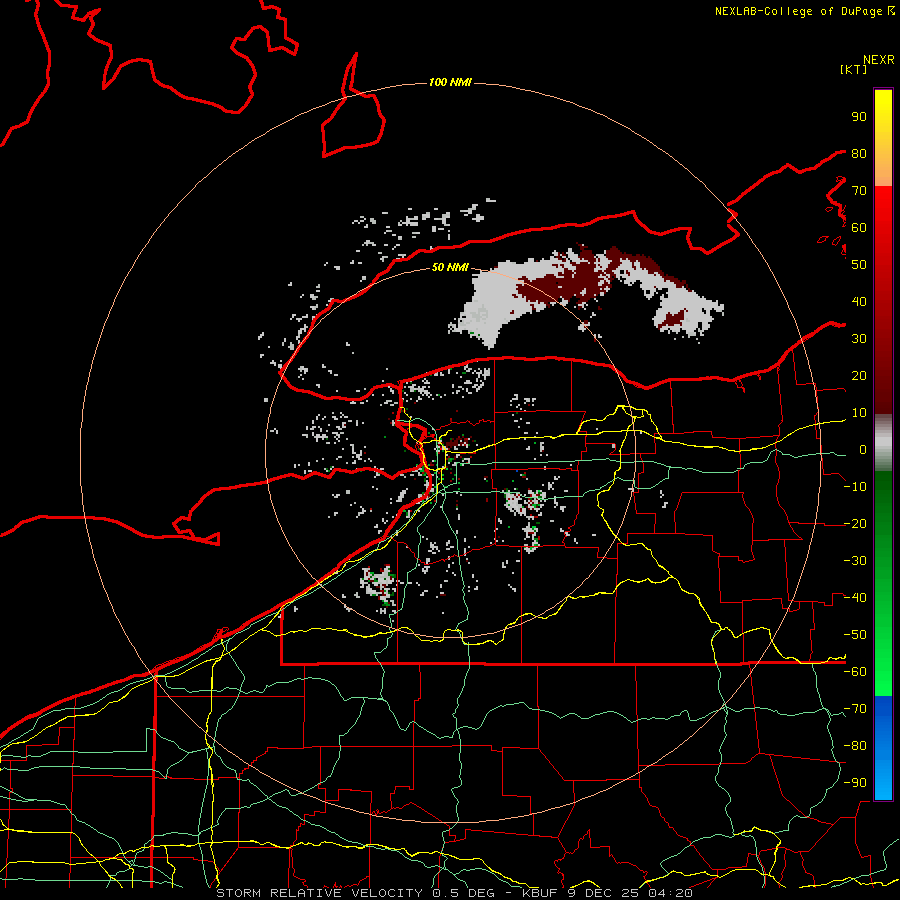Click the 50 value on the velocity scale
This screenshot has width=900, height=900.
[859, 265]
